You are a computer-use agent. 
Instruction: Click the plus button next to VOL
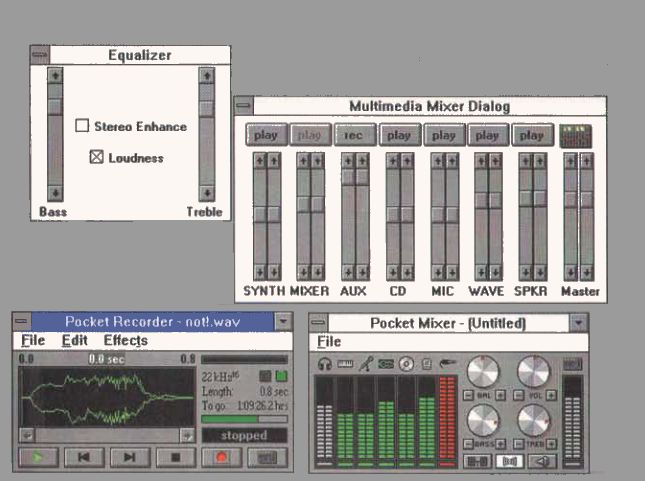click(551, 395)
